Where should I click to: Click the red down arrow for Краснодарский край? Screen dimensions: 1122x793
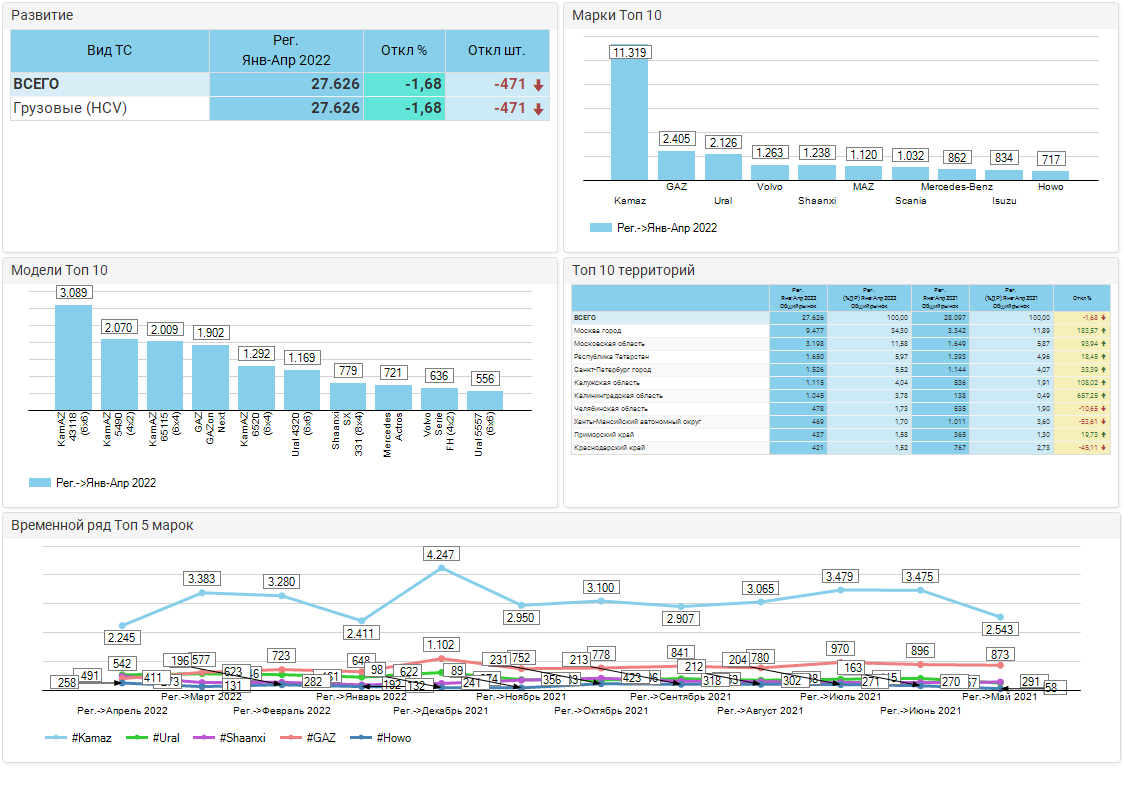tap(1103, 447)
